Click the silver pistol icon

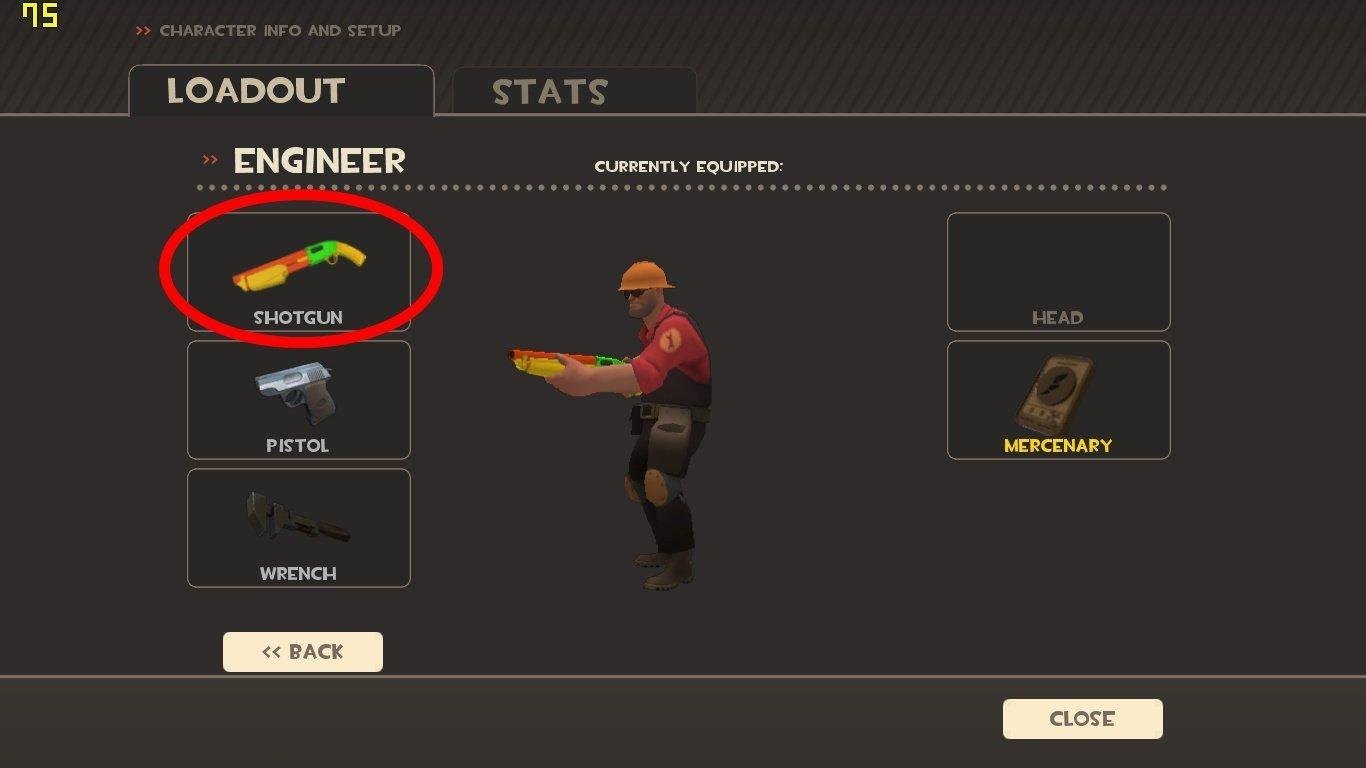tap(294, 395)
